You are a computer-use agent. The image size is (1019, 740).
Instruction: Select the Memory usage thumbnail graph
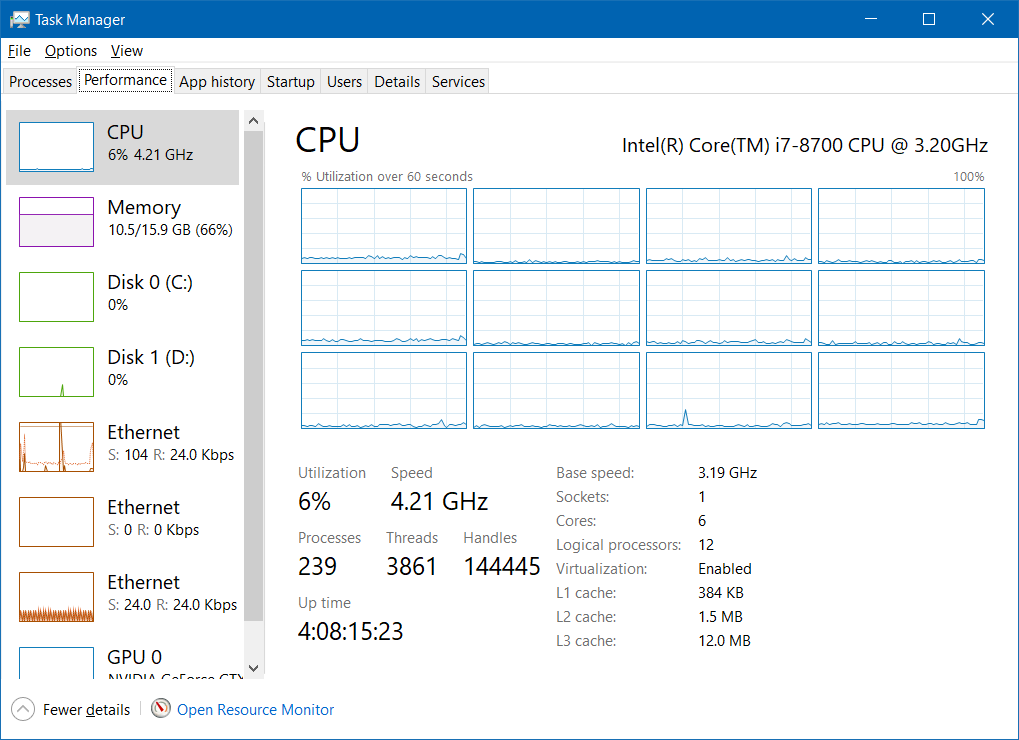(56, 222)
